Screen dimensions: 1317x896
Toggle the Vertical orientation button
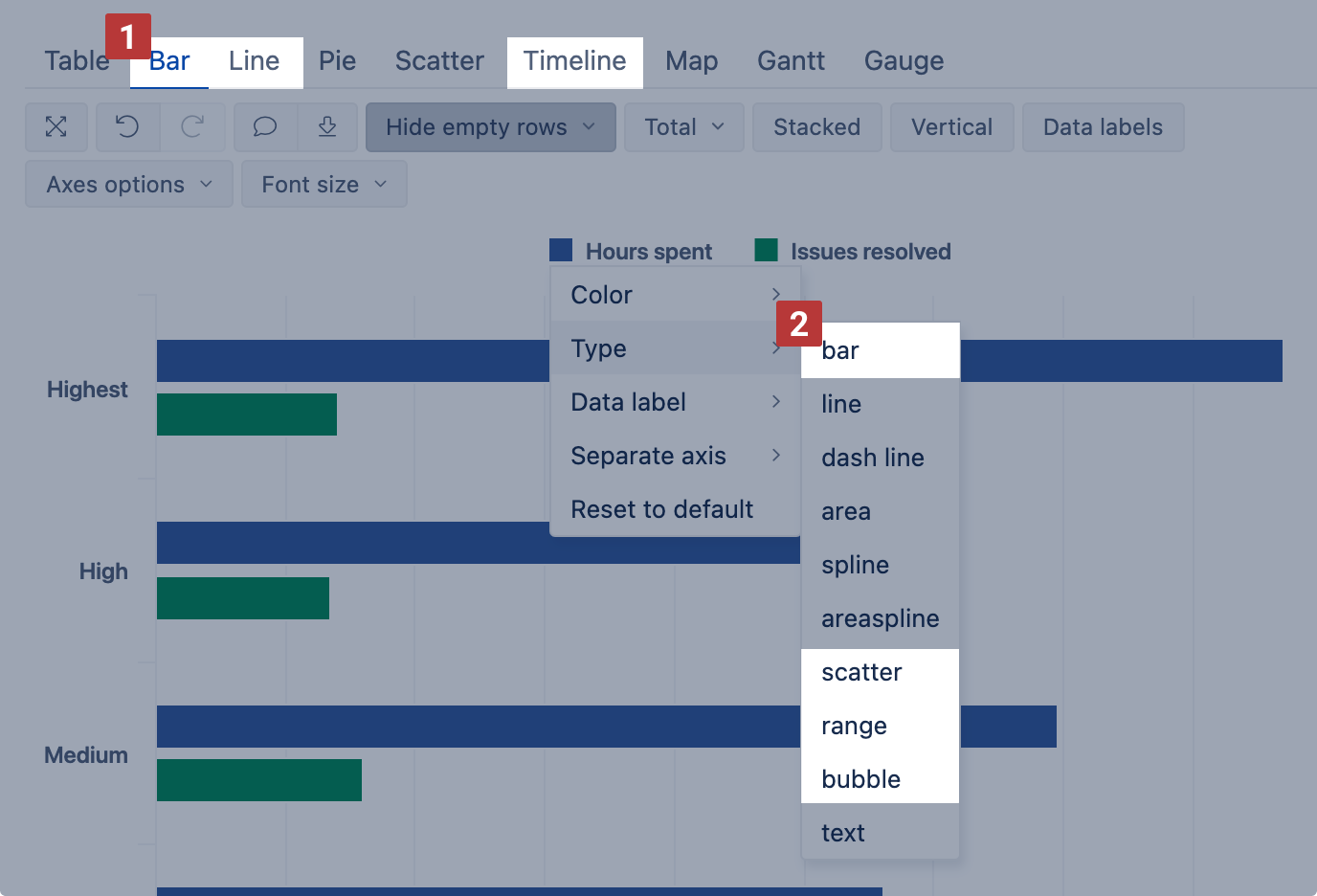pyautogui.click(x=951, y=127)
